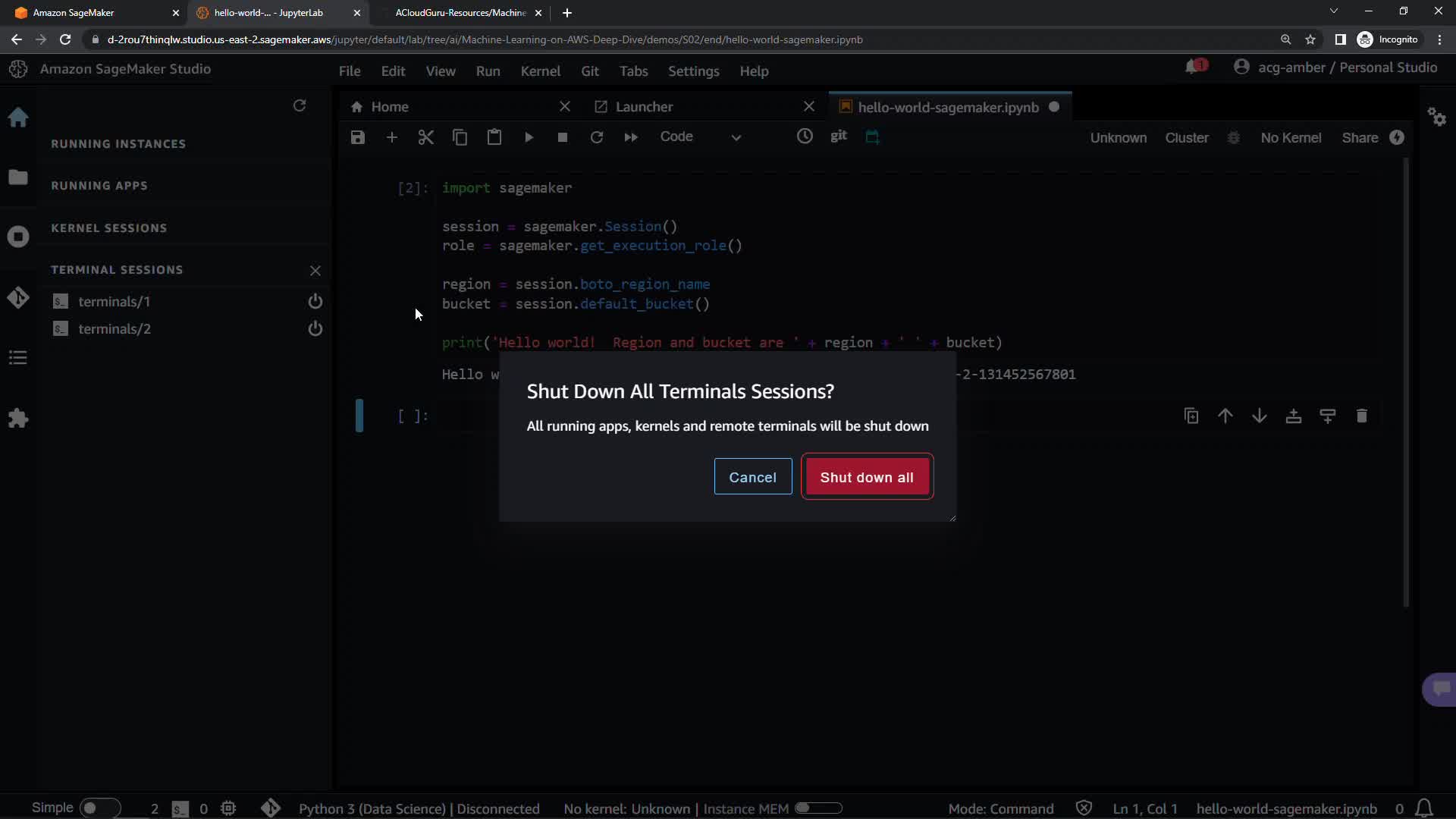Shut down terminals/1 with power icon
The height and width of the screenshot is (819, 1456).
(315, 302)
